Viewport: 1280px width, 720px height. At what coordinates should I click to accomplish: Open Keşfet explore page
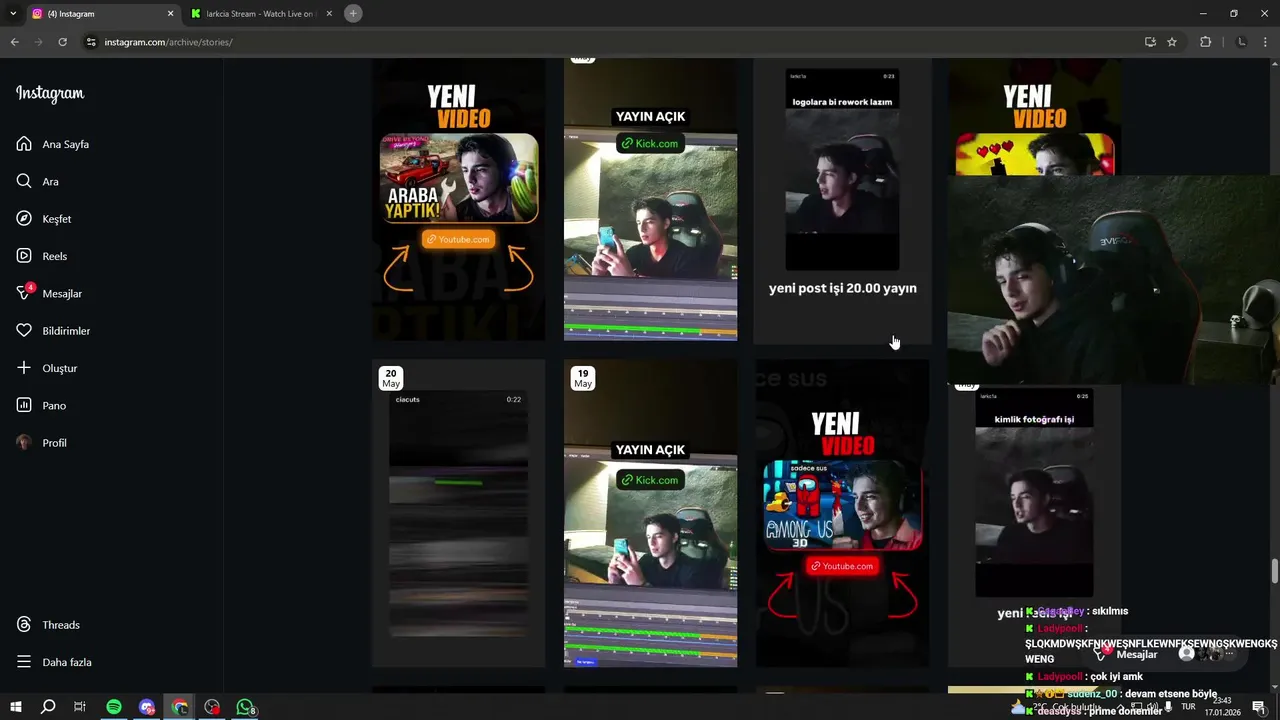tap(44, 219)
